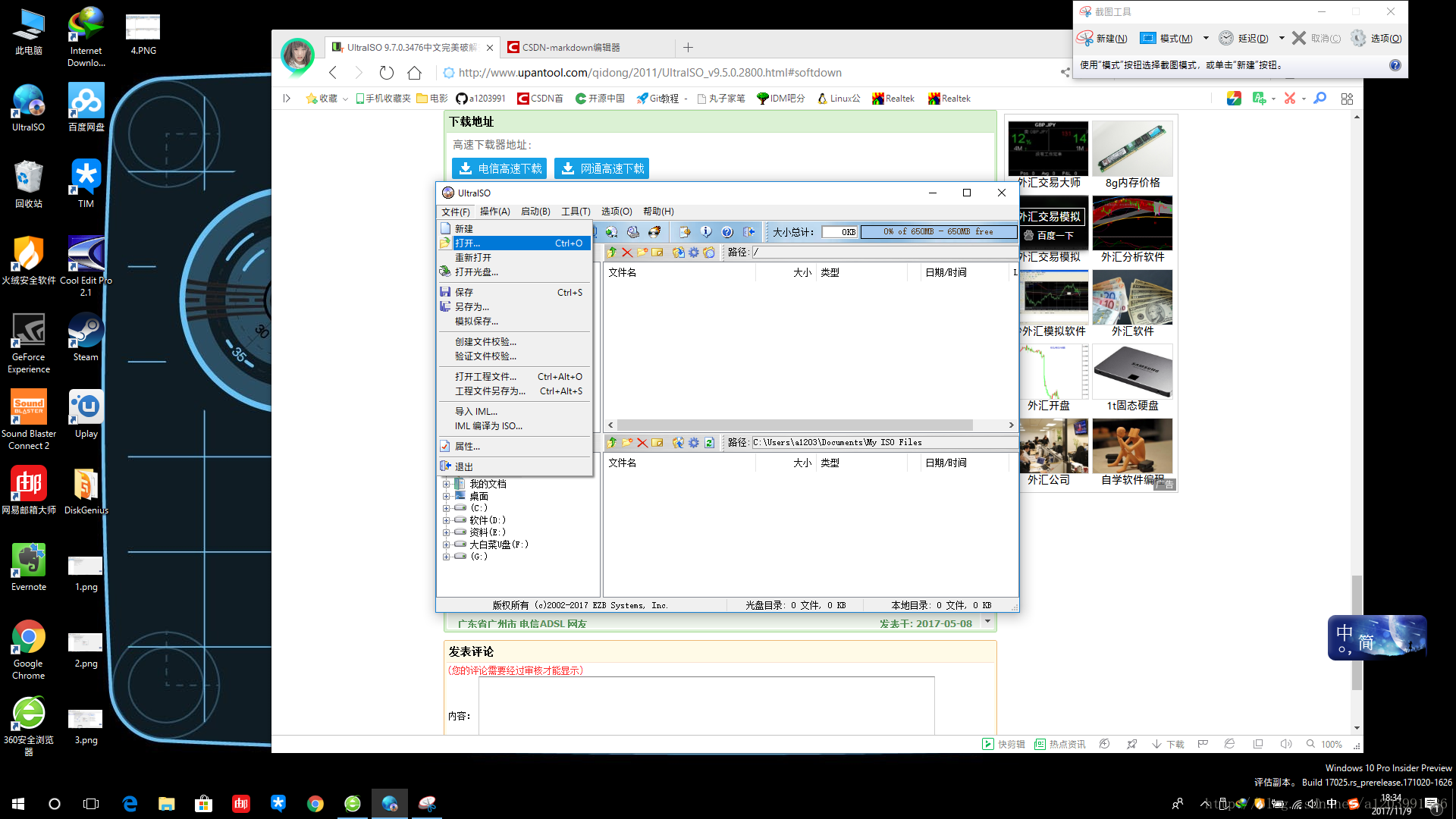Click the burn CD toolbar icon in UltraISO
Viewport: 1456px width, 819px height.
(x=654, y=232)
